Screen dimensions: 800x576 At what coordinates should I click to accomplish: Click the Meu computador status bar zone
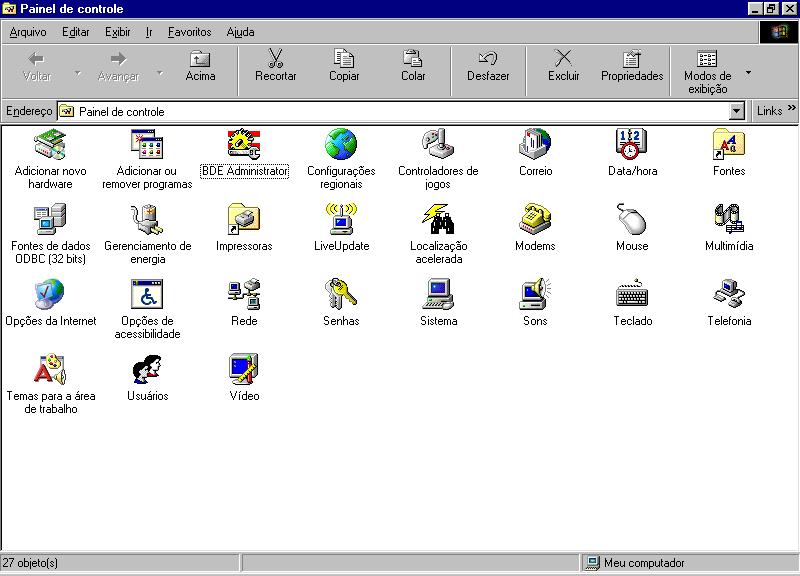click(689, 563)
